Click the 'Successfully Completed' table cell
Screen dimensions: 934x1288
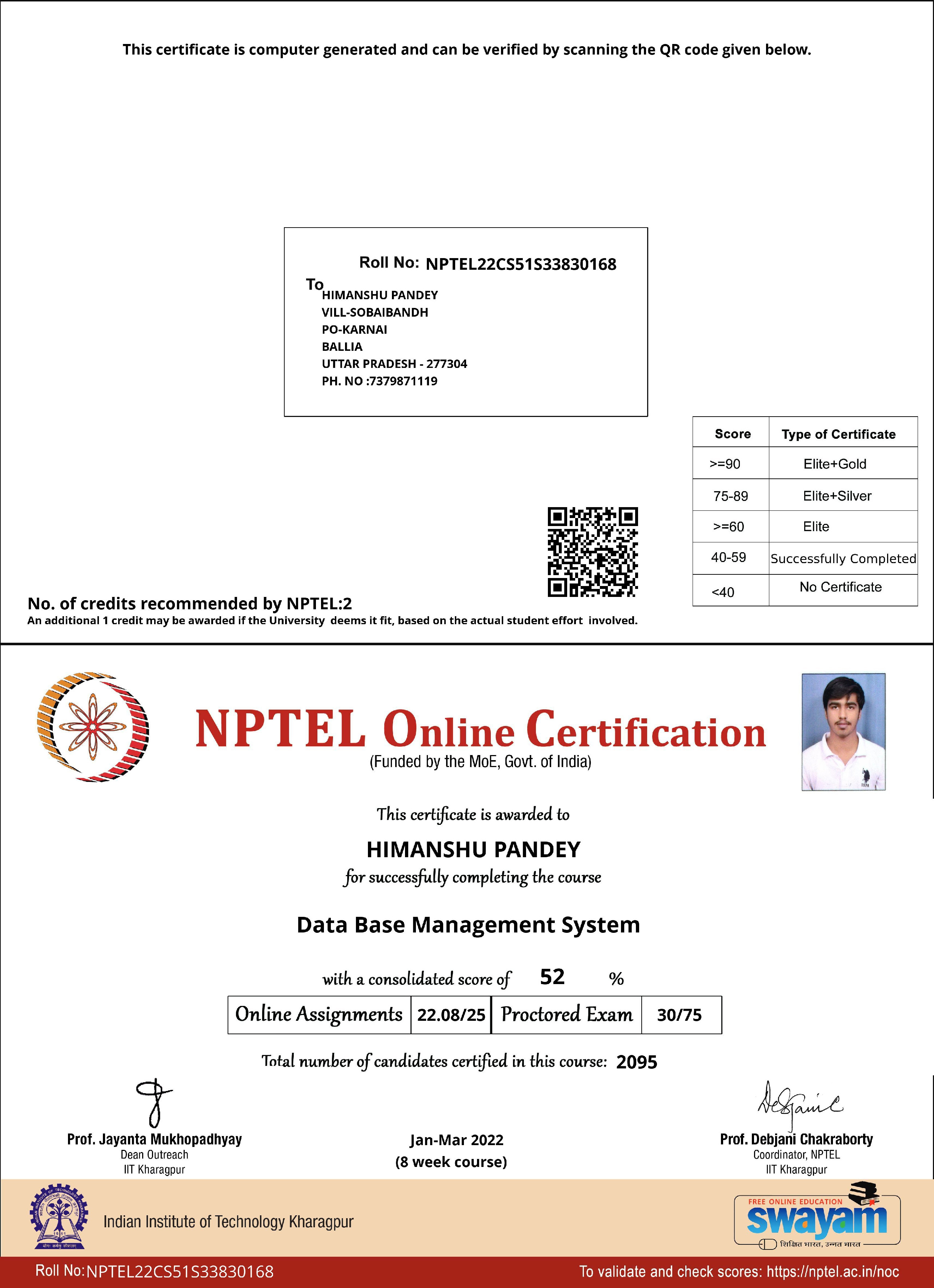(843, 559)
